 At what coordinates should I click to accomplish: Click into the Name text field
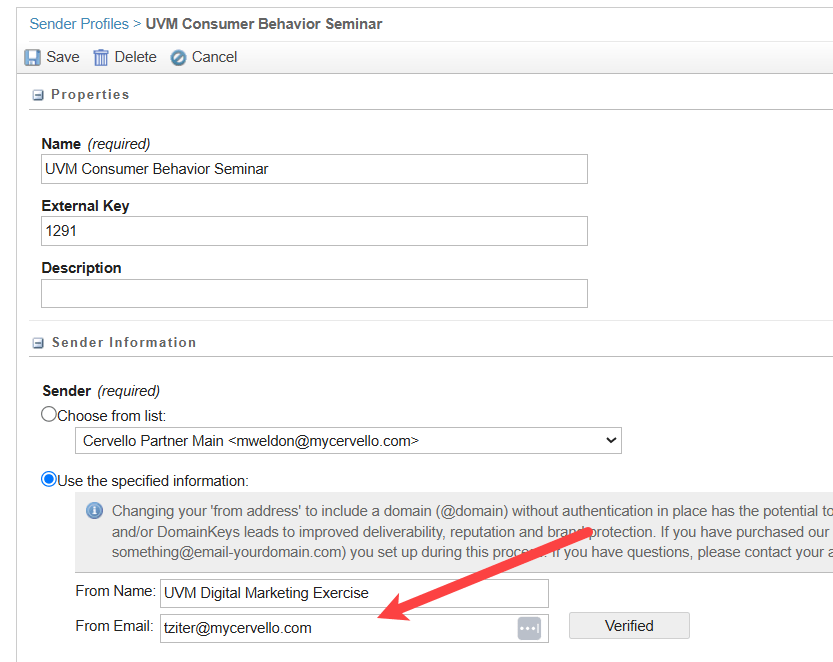coord(314,169)
